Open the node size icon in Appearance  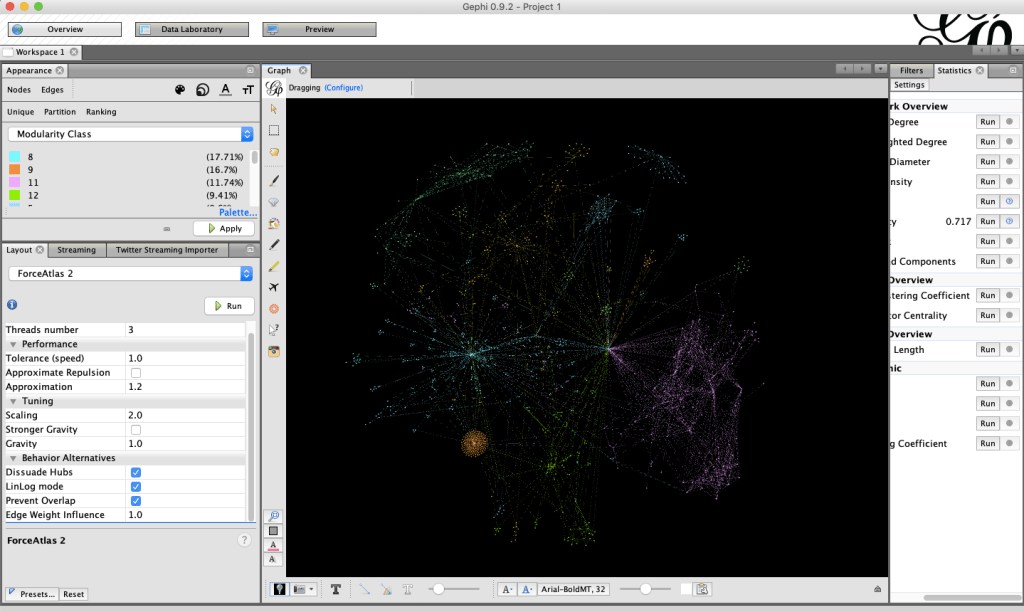point(202,89)
